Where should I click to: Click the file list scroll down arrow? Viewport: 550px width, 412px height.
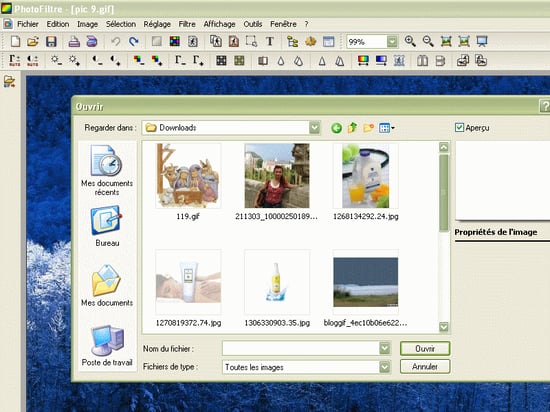pos(444,327)
